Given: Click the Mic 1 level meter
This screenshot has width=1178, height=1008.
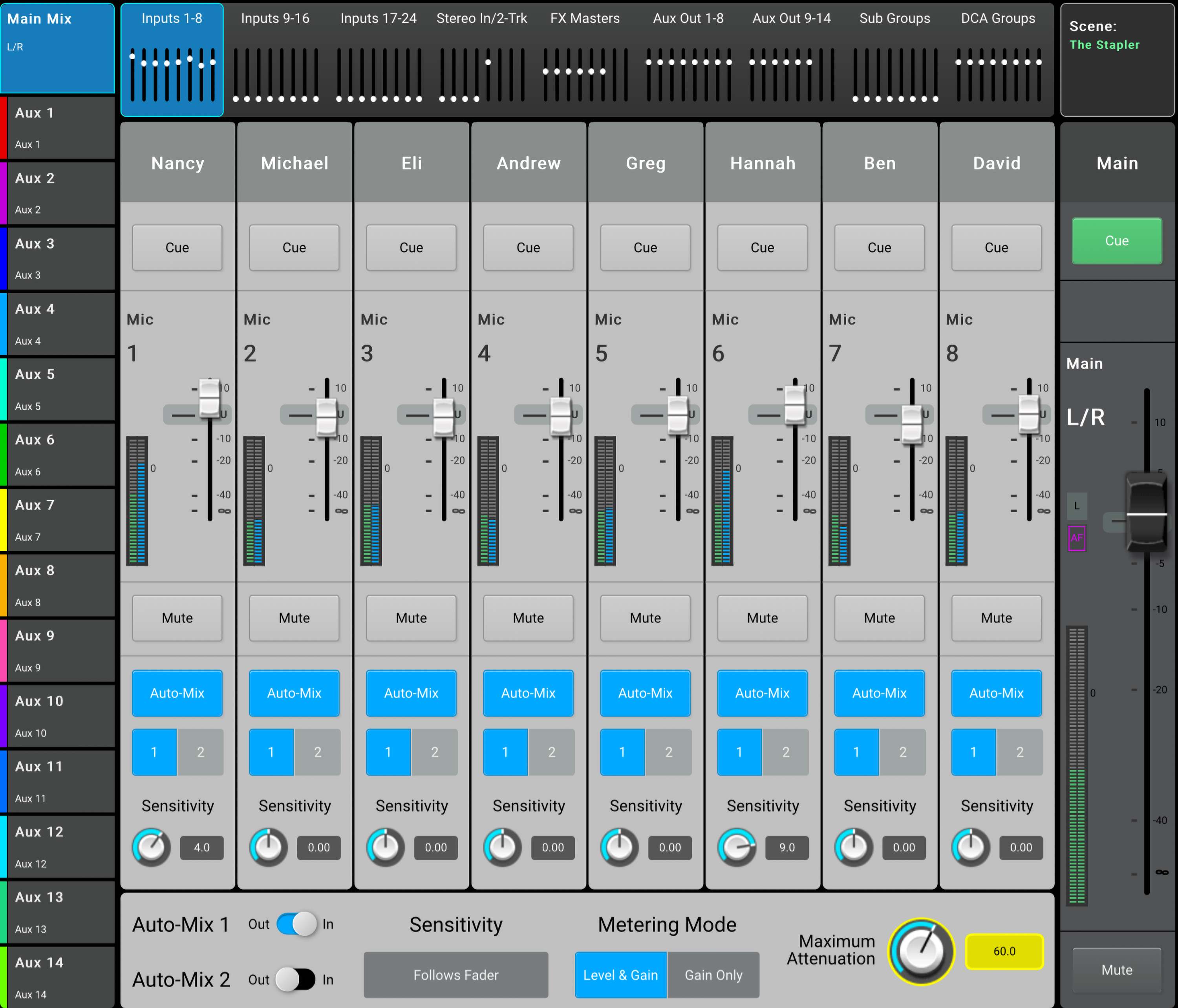Looking at the screenshot, I should [x=137, y=501].
